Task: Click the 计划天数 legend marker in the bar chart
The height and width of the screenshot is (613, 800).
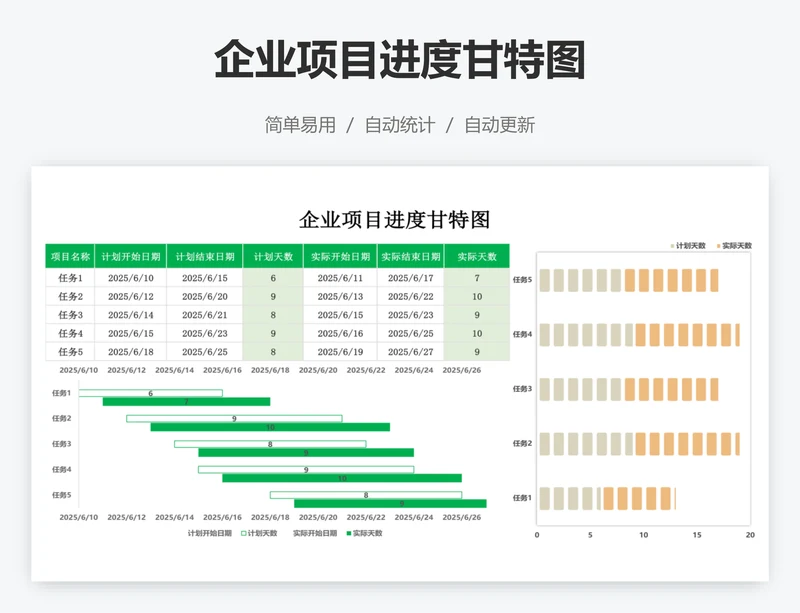Action: [672, 245]
